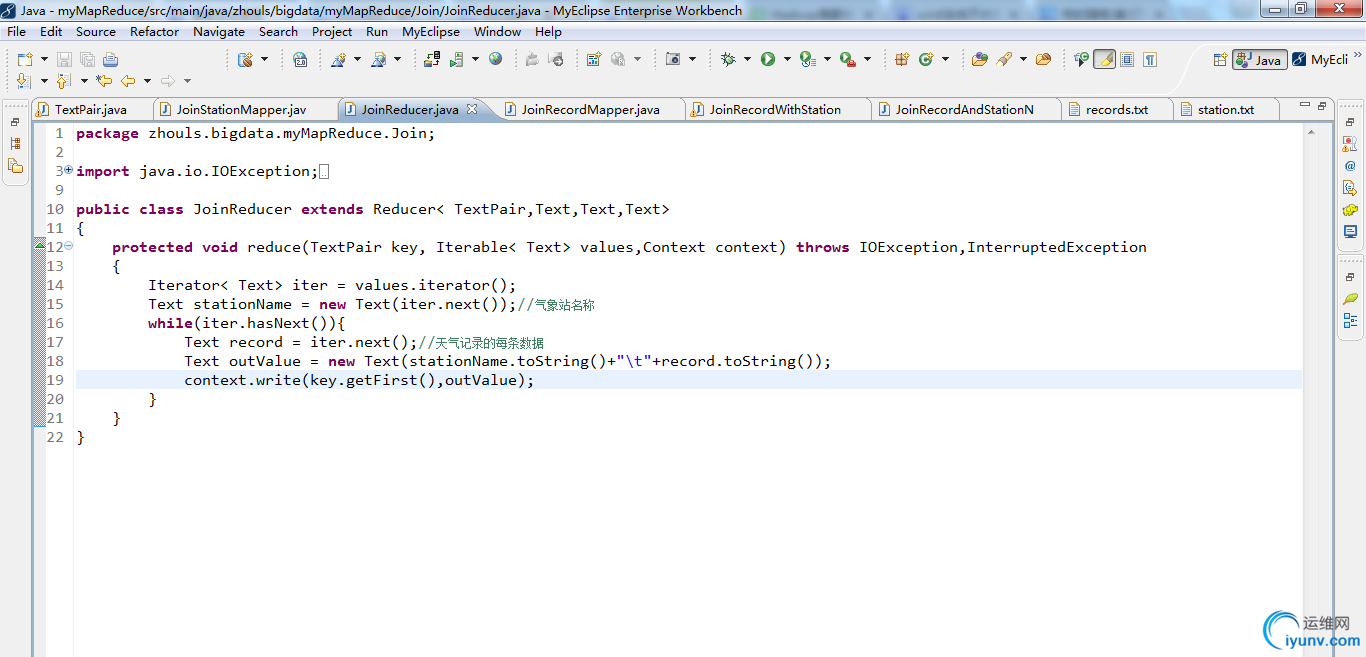This screenshot has width=1366, height=657.
Task: Open the MyEclipse menu
Action: (x=431, y=31)
